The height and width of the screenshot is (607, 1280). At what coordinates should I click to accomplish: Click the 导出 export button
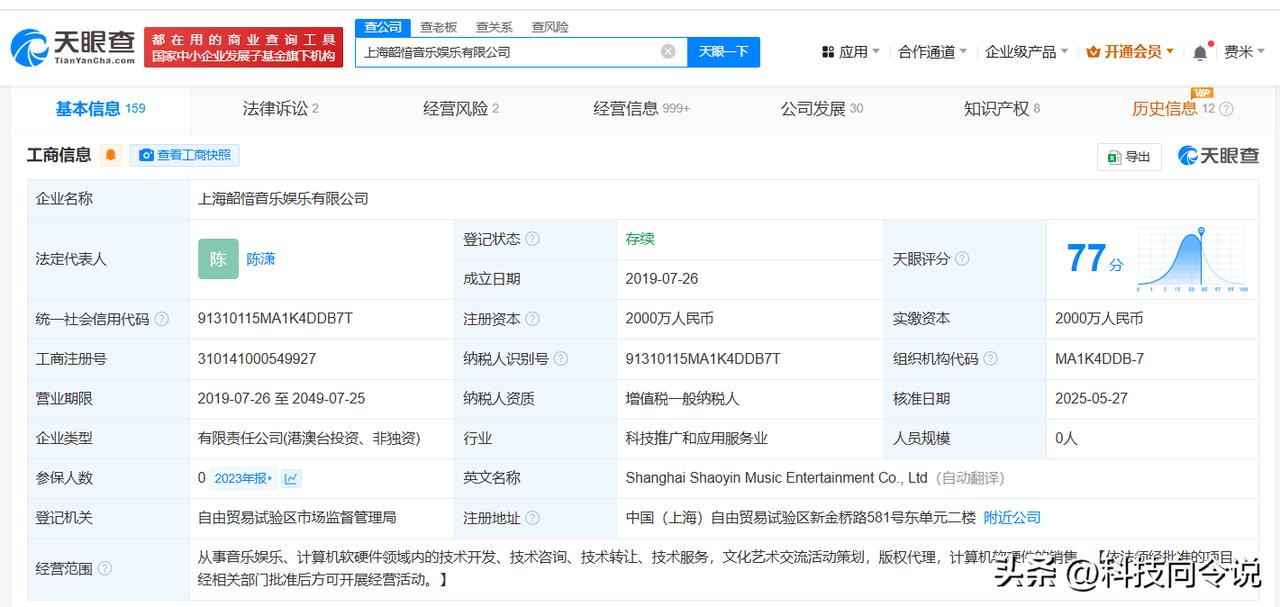point(1129,156)
